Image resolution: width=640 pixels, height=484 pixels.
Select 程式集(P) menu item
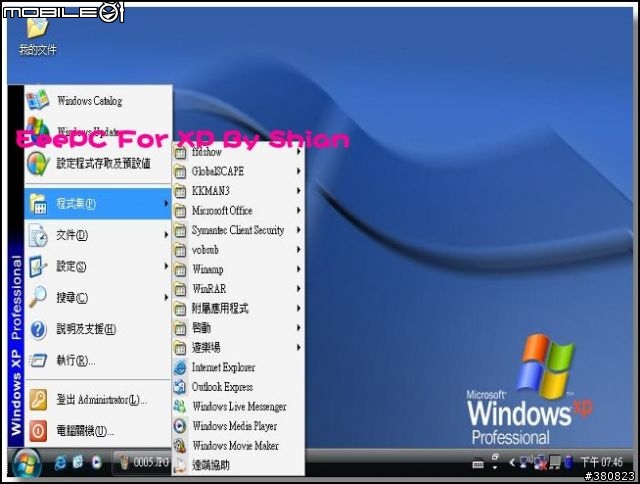pyautogui.click(x=98, y=204)
